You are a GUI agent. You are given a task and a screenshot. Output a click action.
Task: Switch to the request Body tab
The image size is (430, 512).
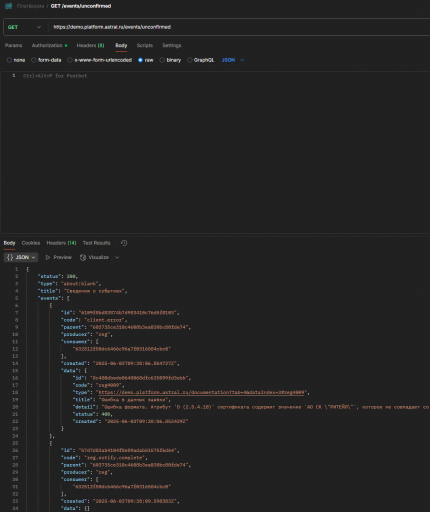pyautogui.click(x=121, y=45)
